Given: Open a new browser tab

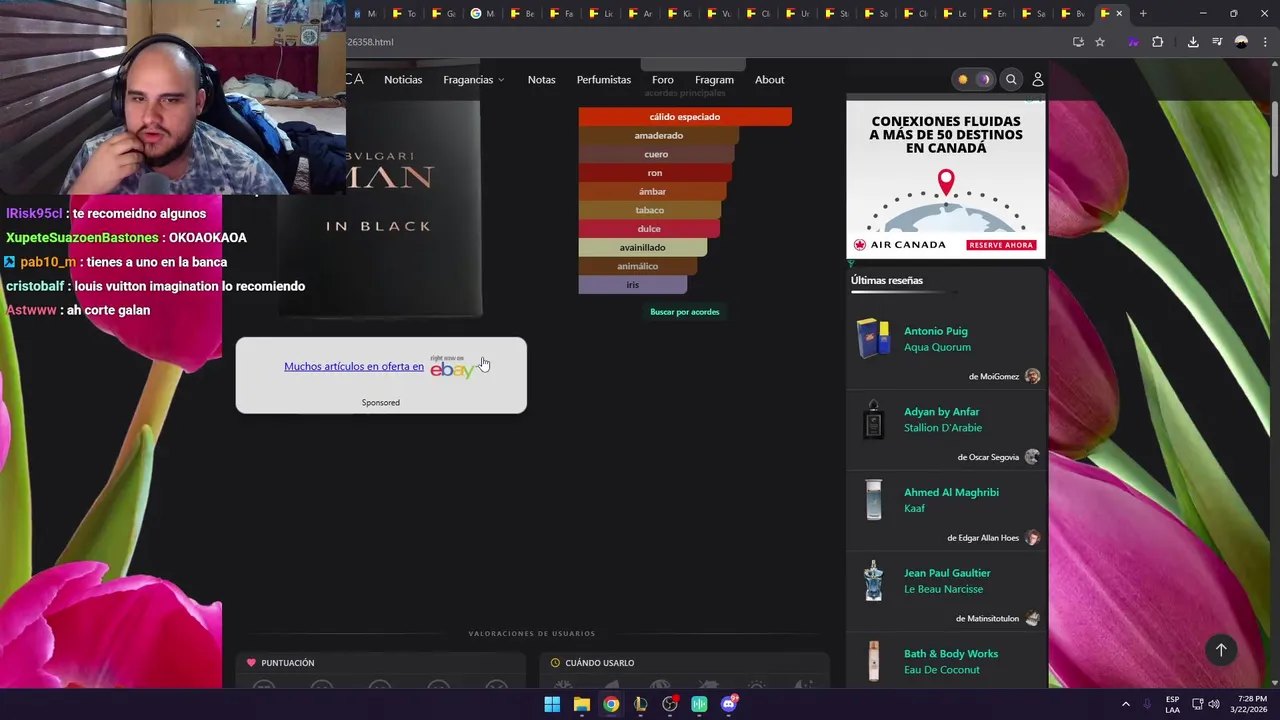Looking at the screenshot, I should pos(1143,13).
